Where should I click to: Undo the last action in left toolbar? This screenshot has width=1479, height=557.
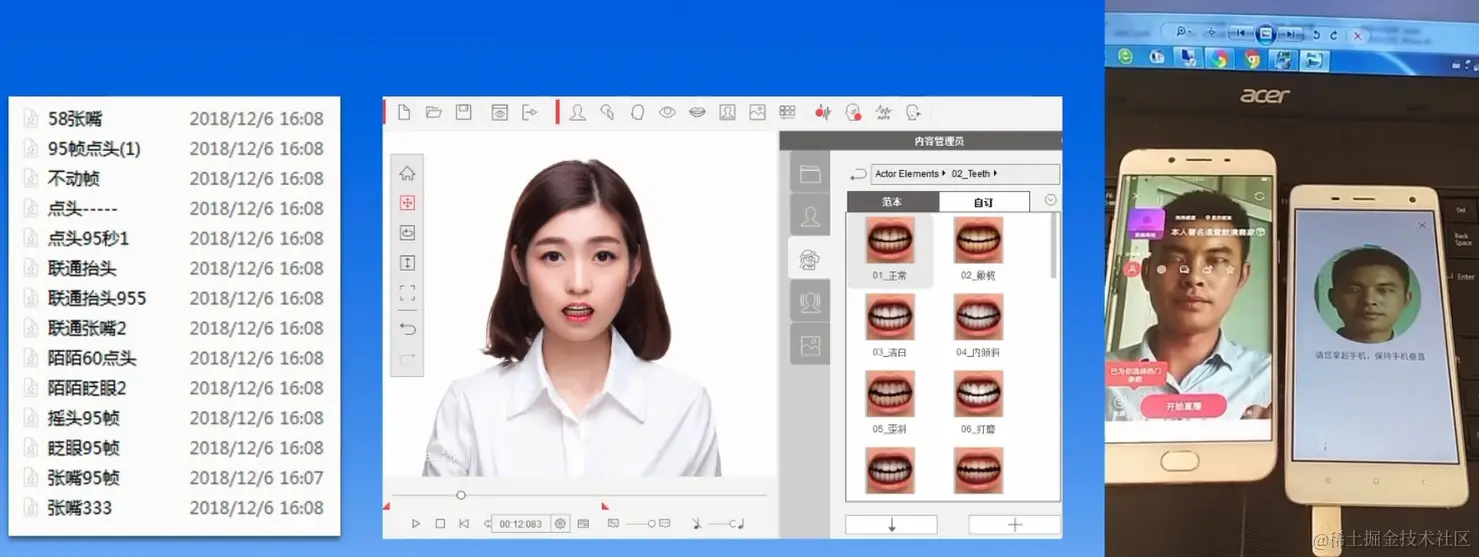(407, 328)
